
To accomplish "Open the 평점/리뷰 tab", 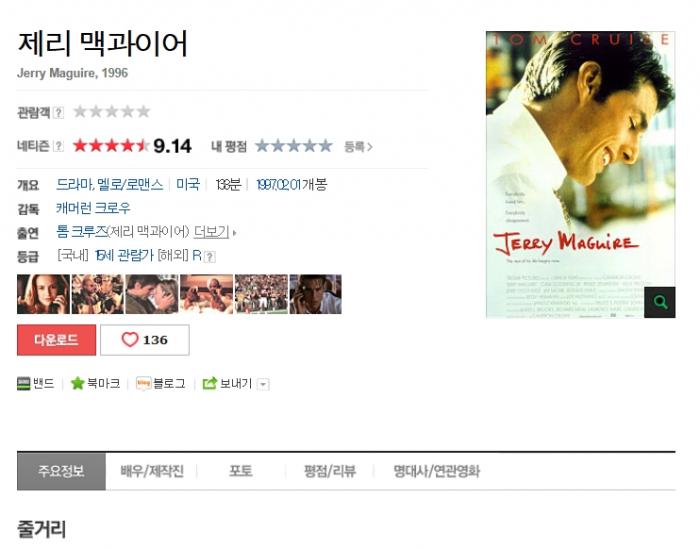I will (x=329, y=471).
